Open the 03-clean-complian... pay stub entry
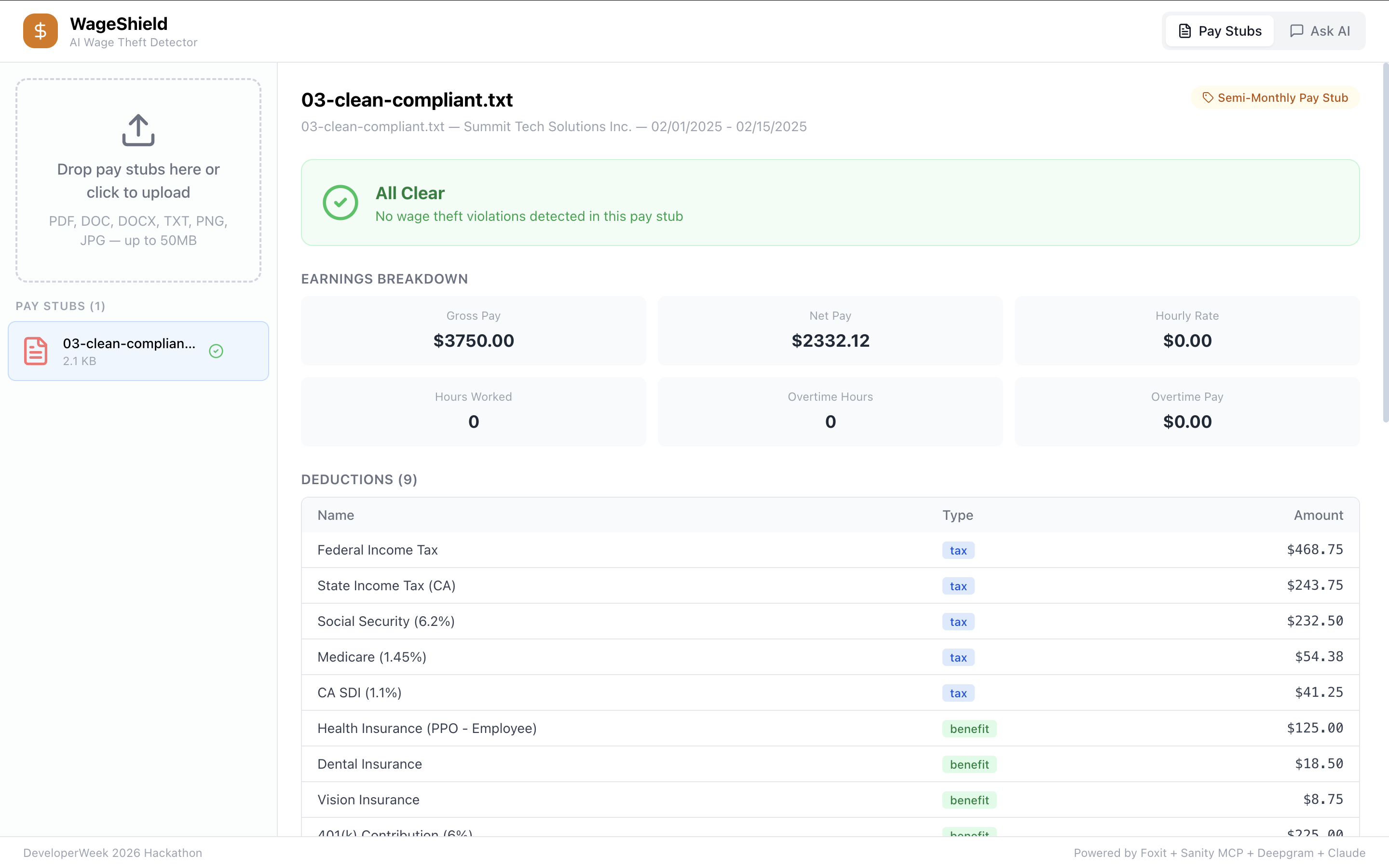Screen dimensions: 1389x868 pos(129,351)
